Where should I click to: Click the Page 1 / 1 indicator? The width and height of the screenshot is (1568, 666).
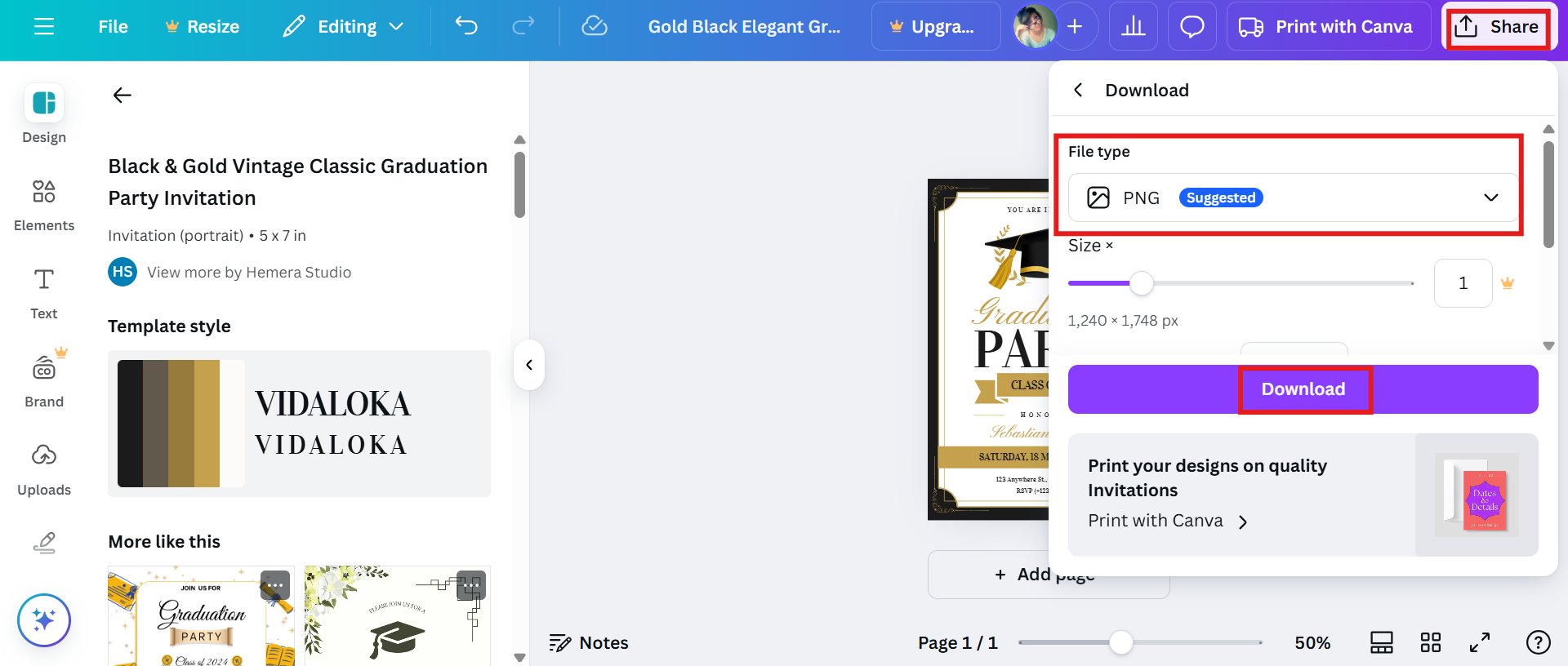pyautogui.click(x=958, y=643)
